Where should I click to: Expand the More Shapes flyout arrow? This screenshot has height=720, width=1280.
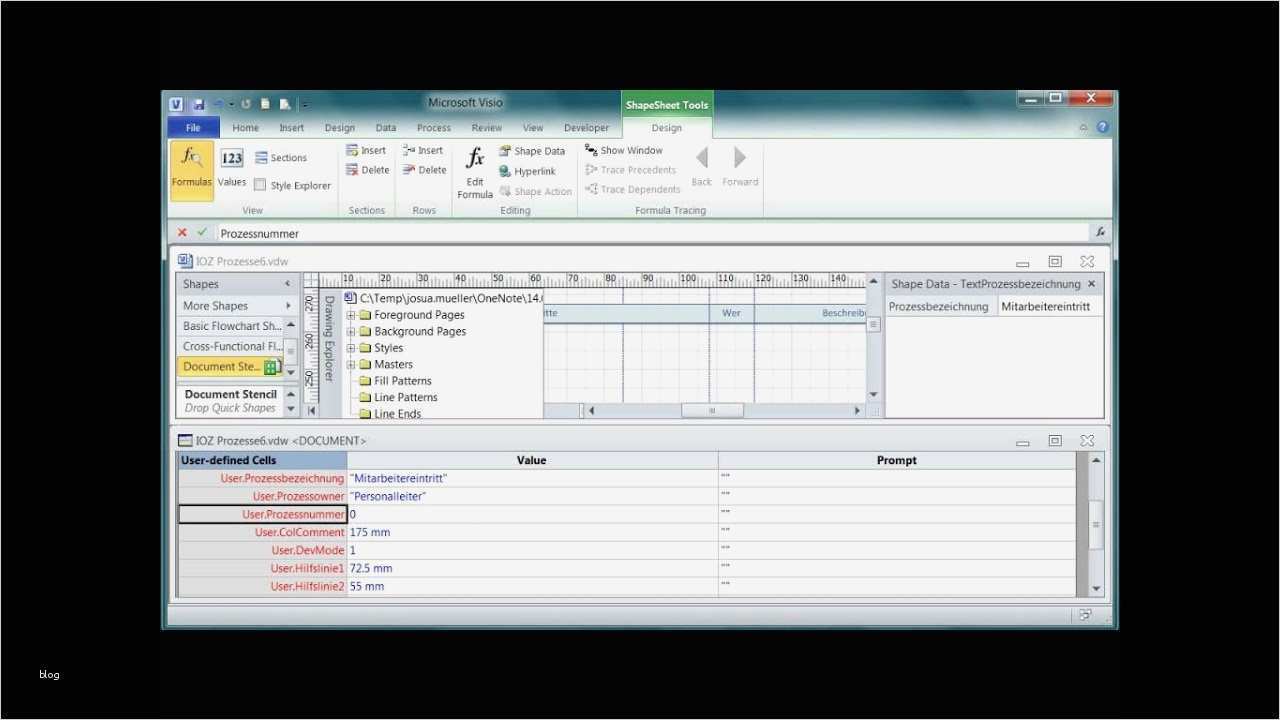pos(288,306)
